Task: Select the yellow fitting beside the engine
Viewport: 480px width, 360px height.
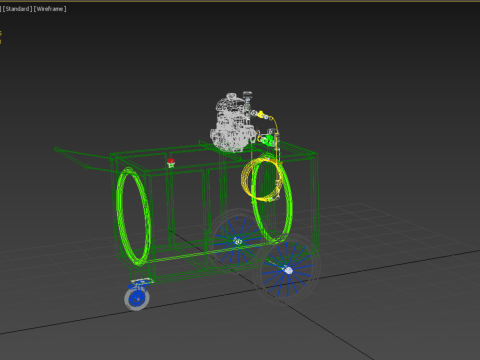Action: tap(262, 115)
